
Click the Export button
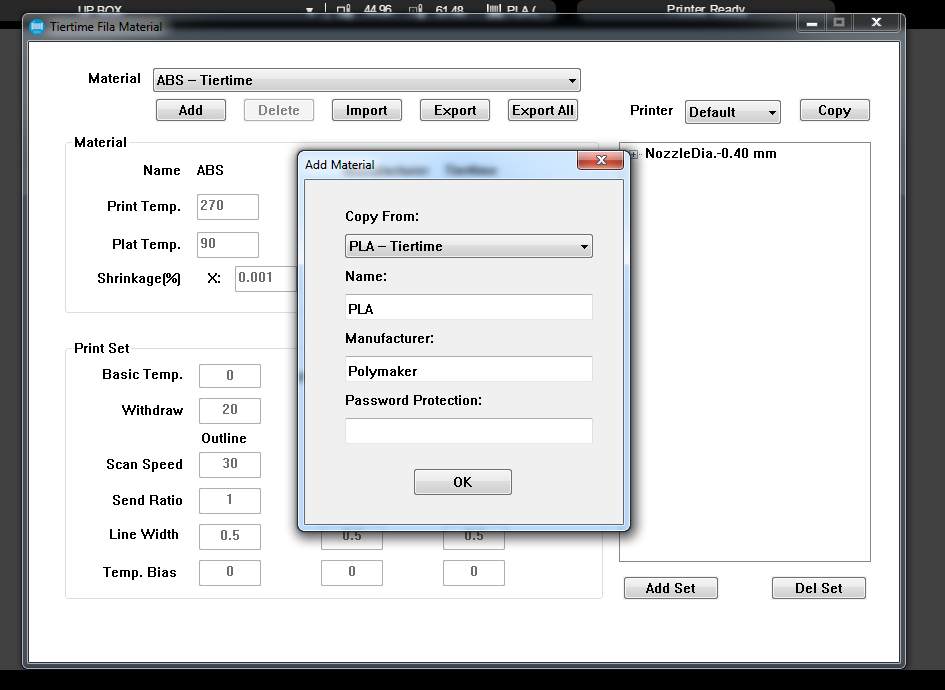click(454, 110)
